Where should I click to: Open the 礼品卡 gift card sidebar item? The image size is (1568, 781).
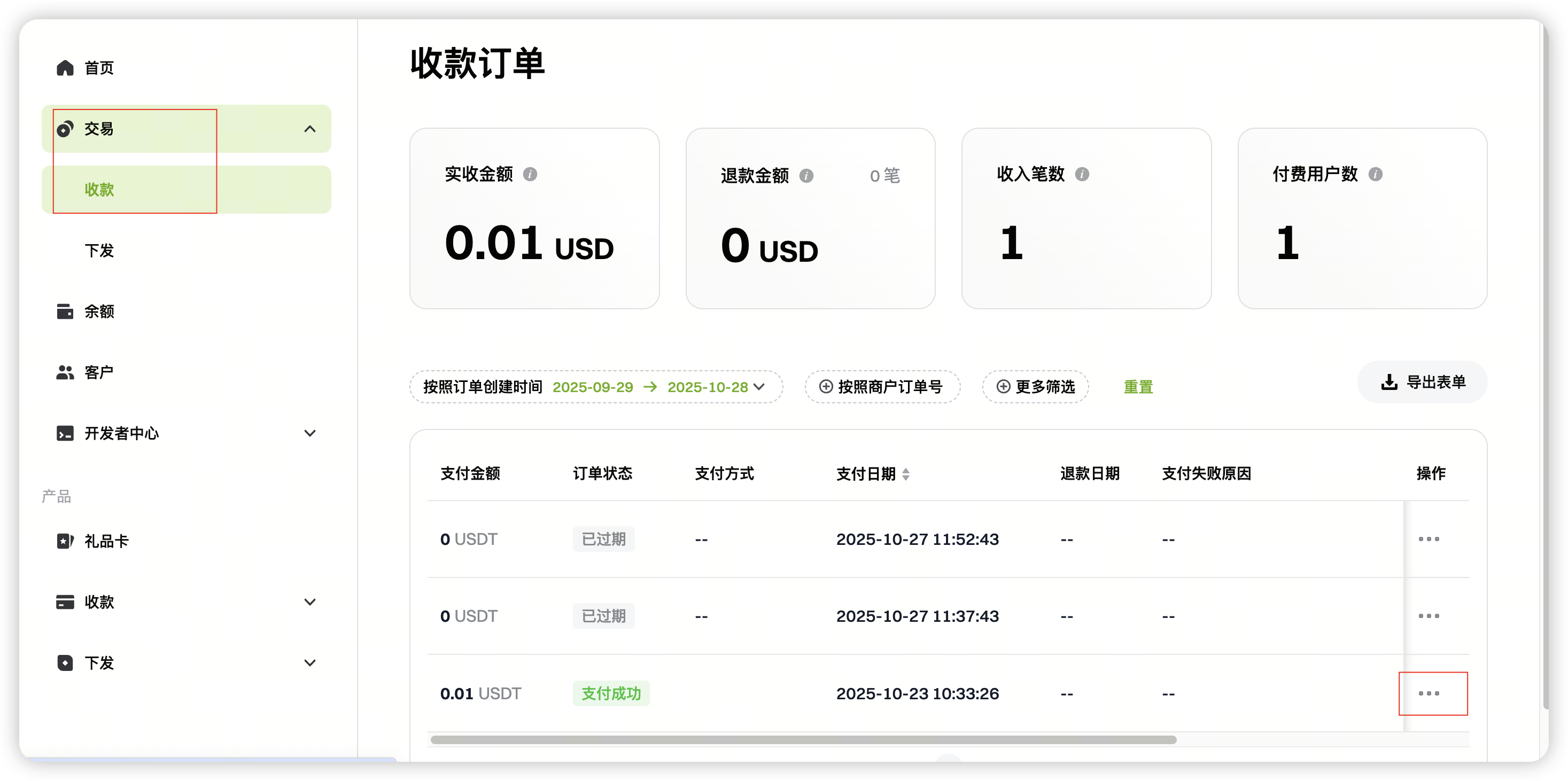[106, 541]
